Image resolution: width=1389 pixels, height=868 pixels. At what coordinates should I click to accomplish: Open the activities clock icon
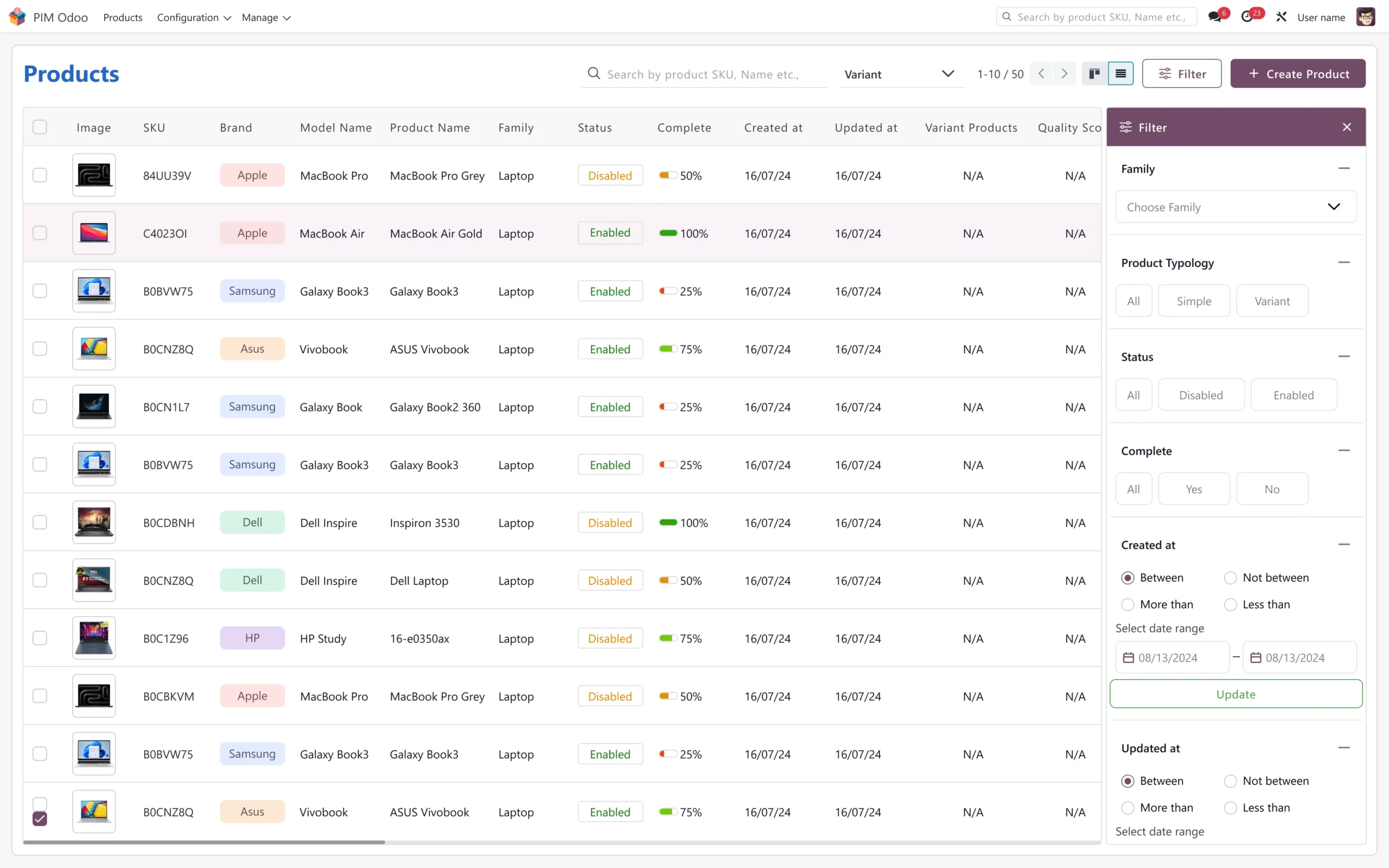pyautogui.click(x=1247, y=17)
